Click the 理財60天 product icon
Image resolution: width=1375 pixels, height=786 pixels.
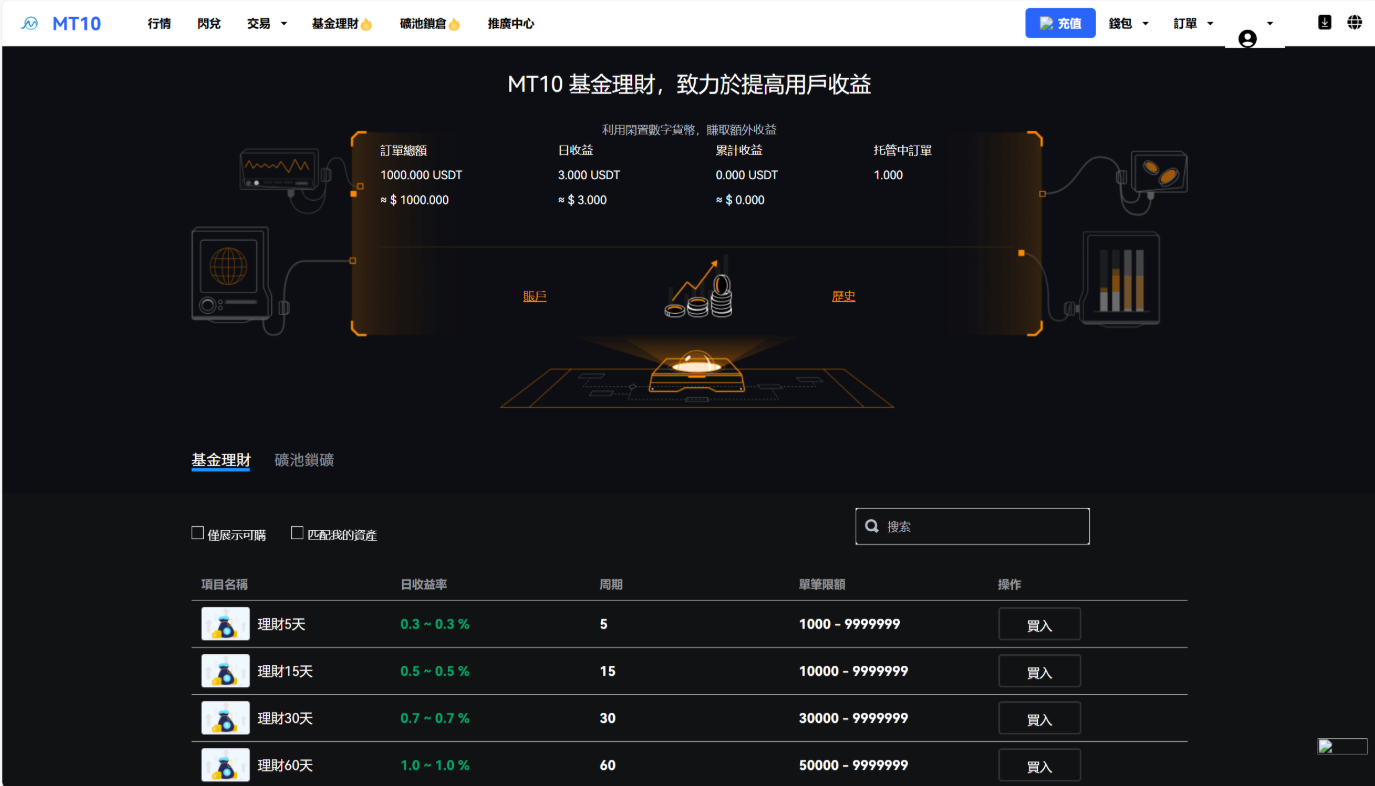(225, 765)
